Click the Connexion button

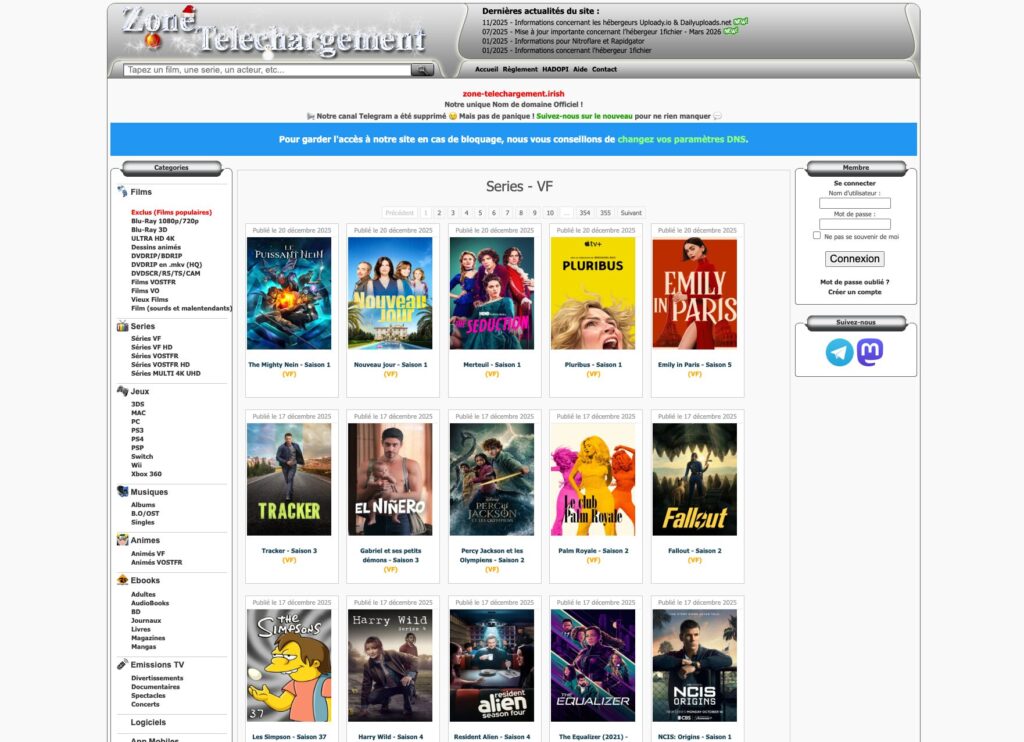(854, 259)
